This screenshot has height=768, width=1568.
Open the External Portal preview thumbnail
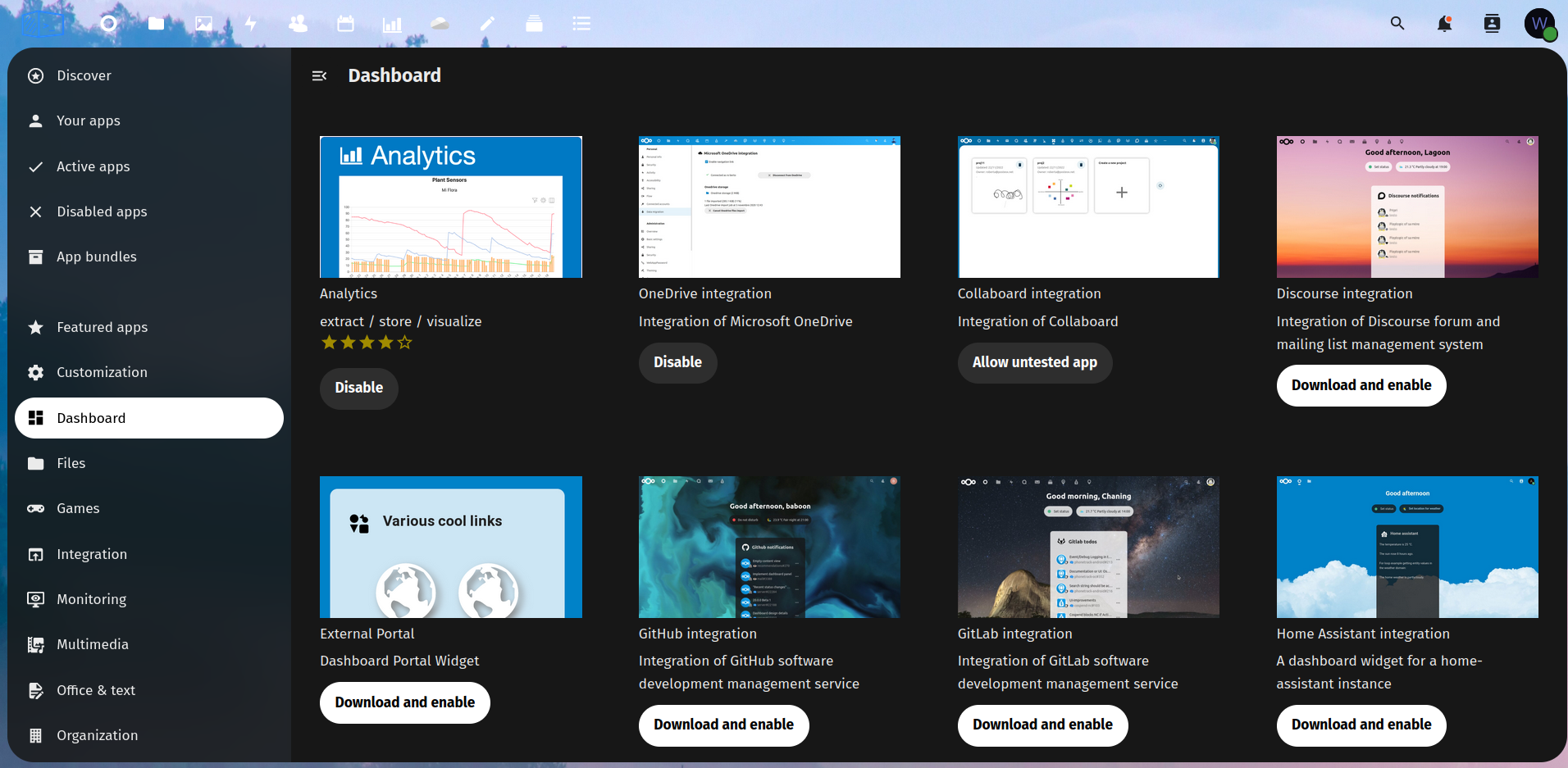click(451, 547)
